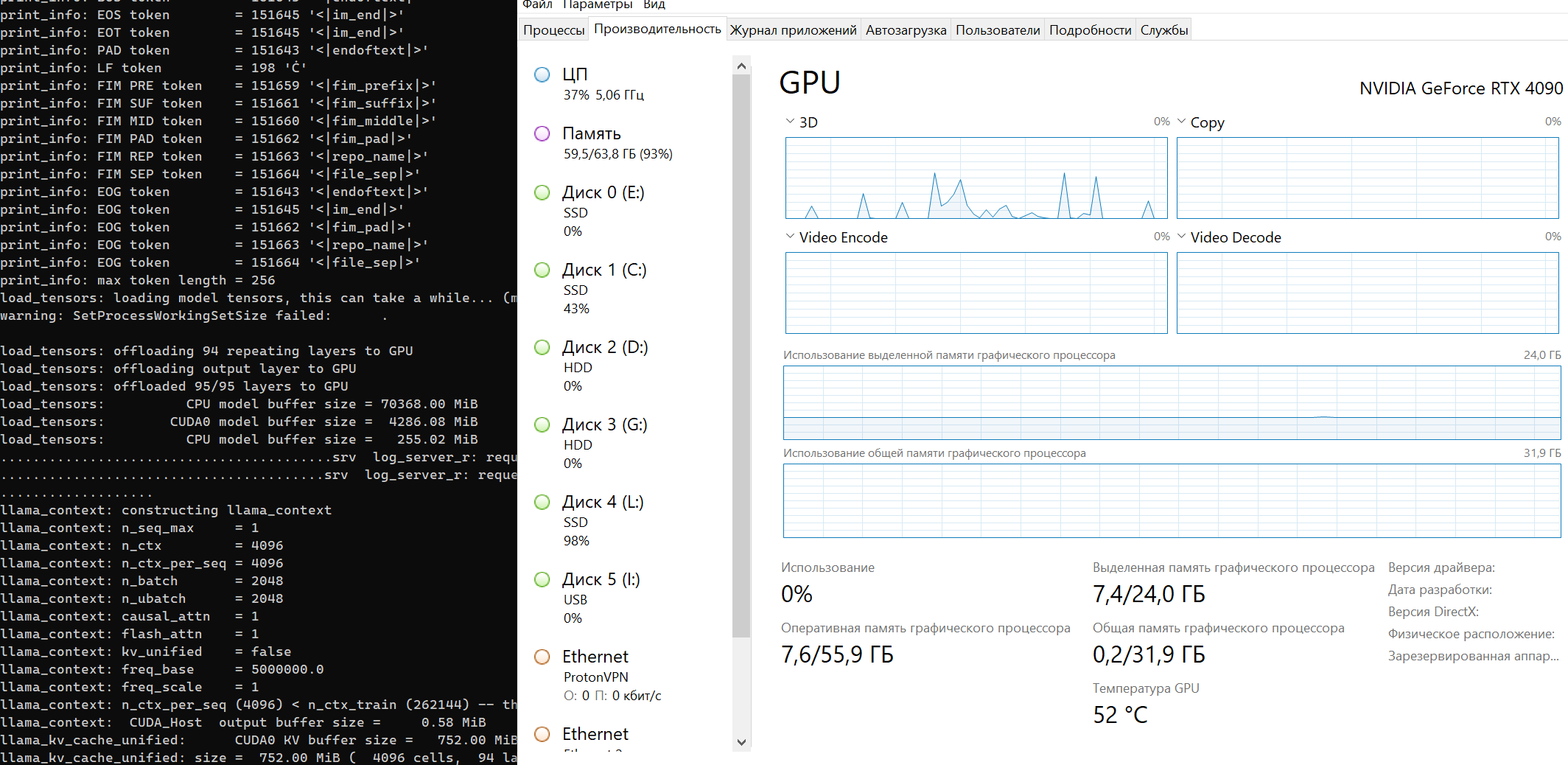Click terminal line 'flash_attn = 1'
Screen dimensions: 1568x765
[x=130, y=634]
